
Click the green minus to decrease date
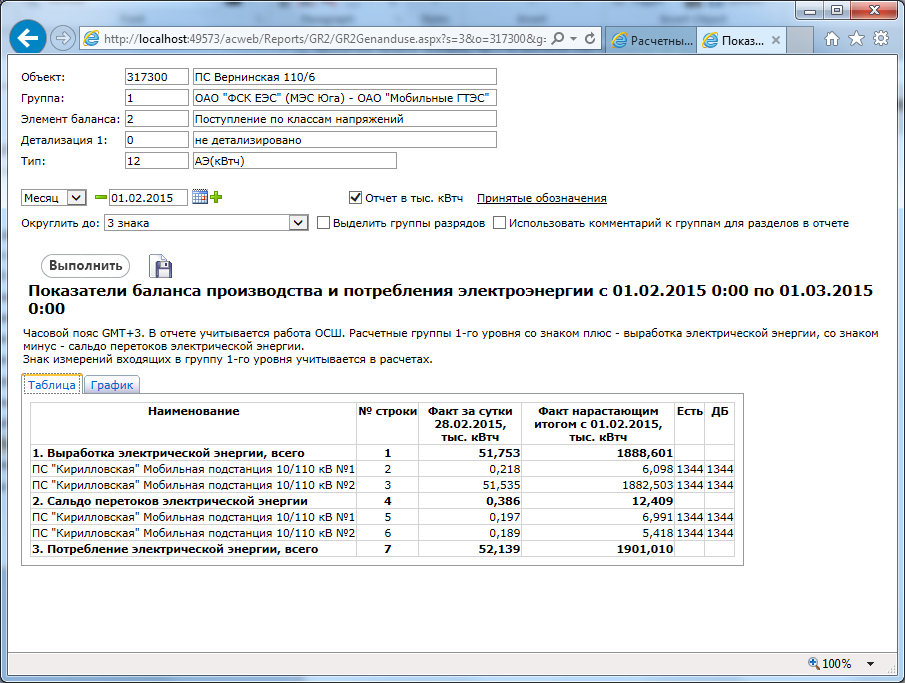[x=101, y=197]
